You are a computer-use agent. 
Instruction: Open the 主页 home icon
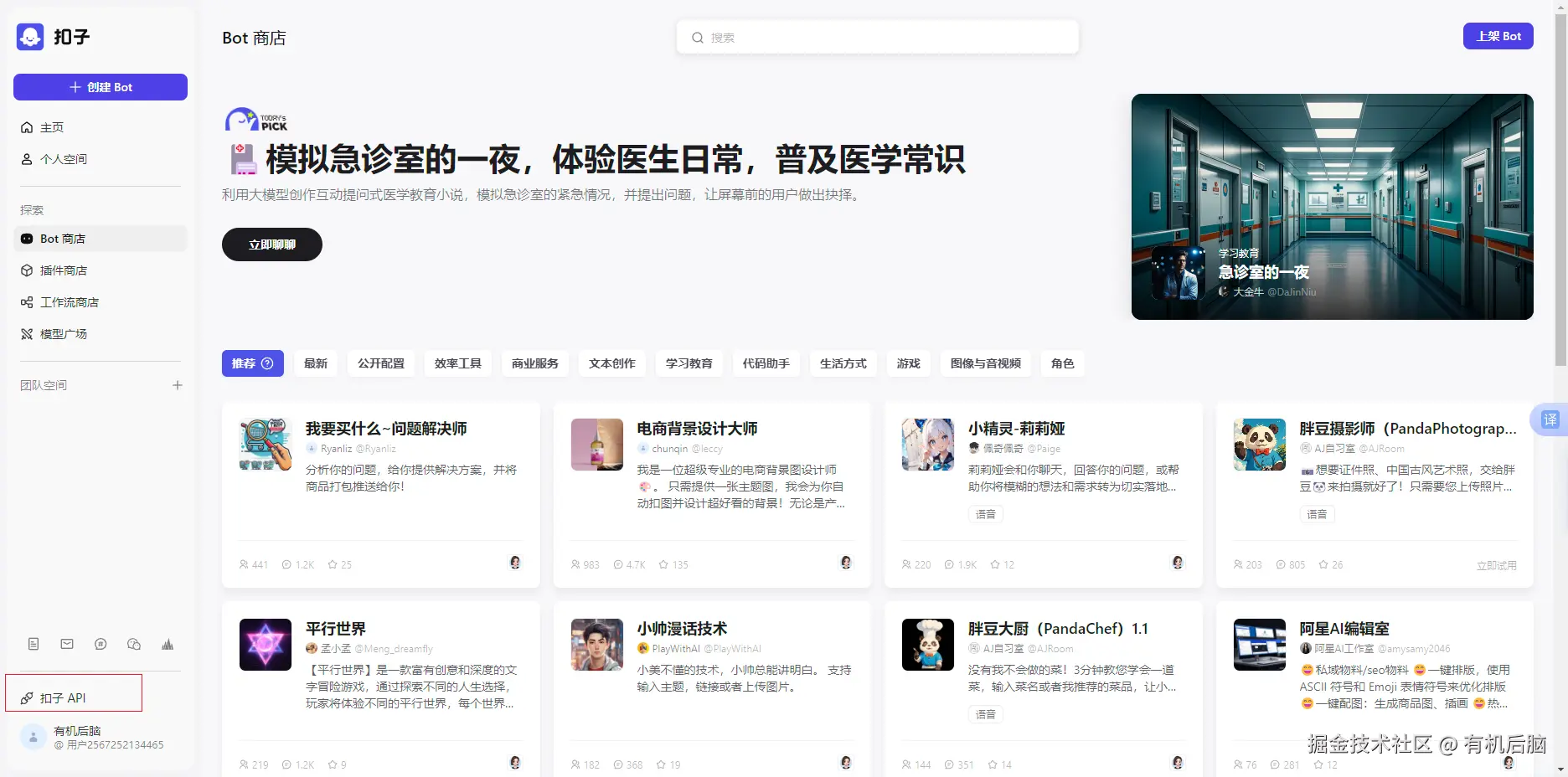tap(27, 127)
